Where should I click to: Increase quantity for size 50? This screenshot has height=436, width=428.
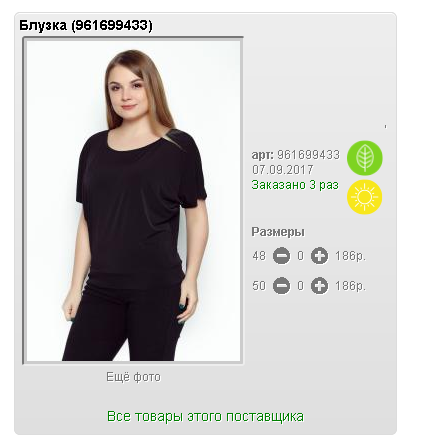coord(319,286)
